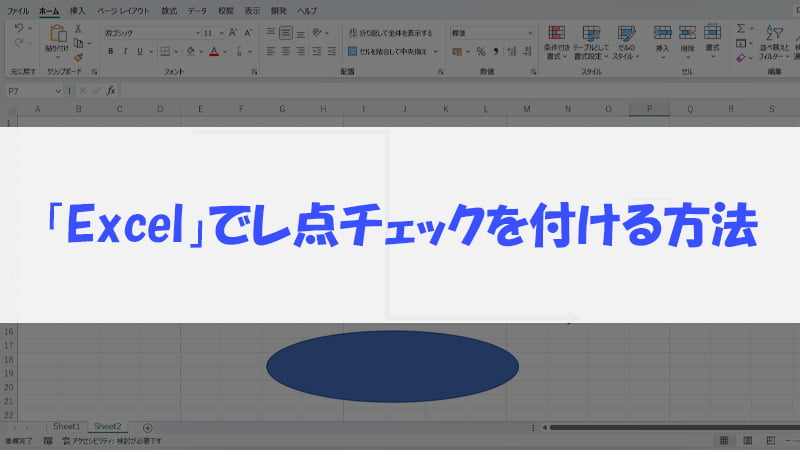Click the Paste (貼り付け) clipboard icon
The width and height of the screenshot is (800, 450).
coord(57,40)
